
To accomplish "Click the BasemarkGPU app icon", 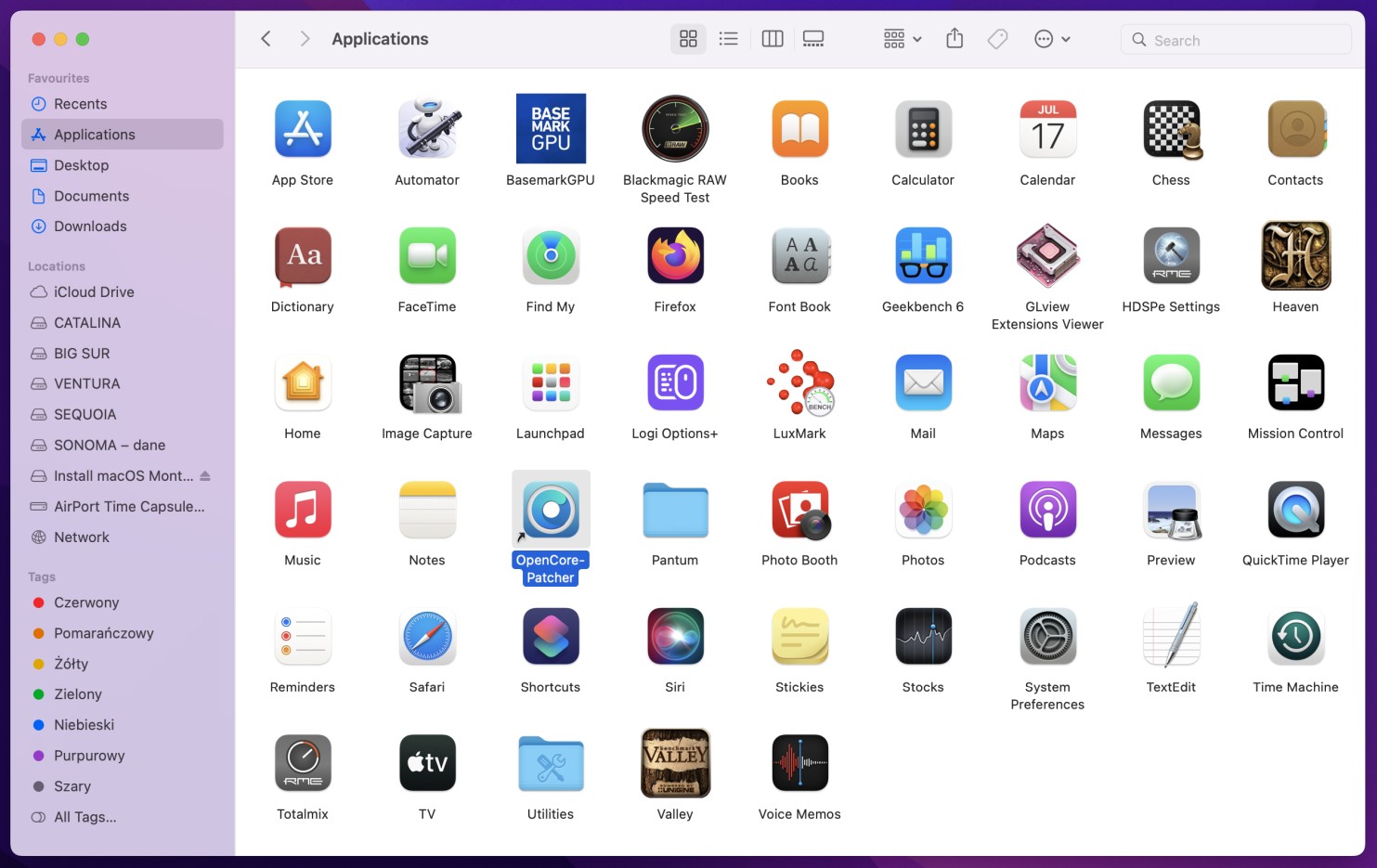I will pos(551,129).
